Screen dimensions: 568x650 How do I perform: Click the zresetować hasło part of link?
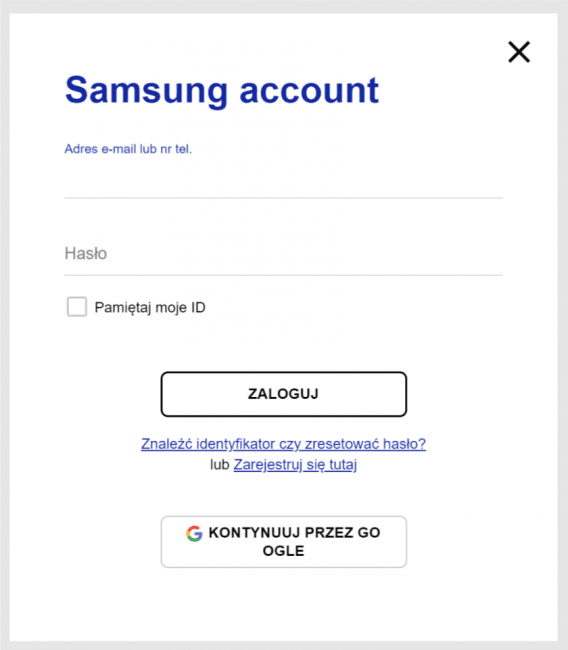click(365, 444)
